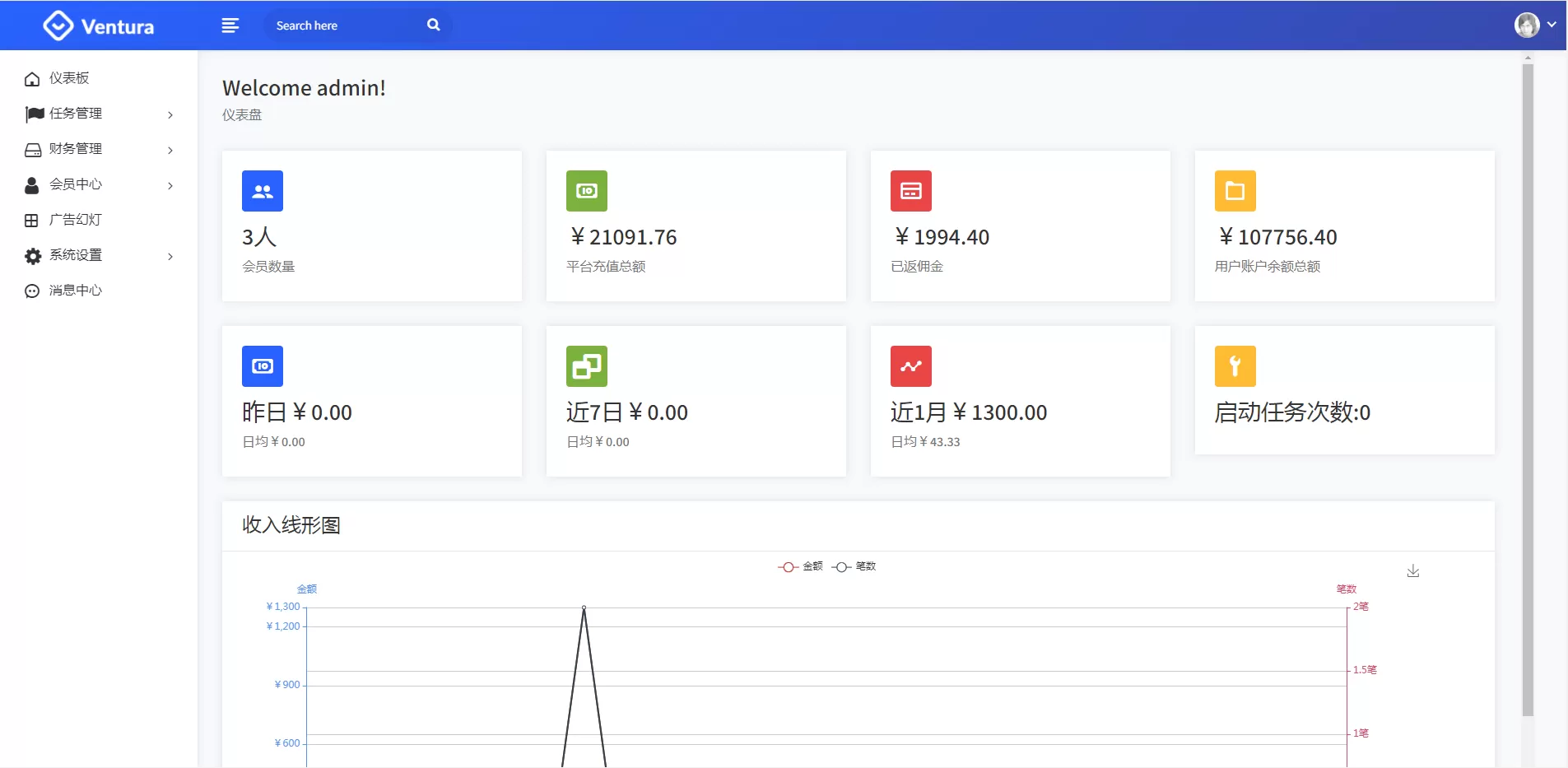Toggle the 金额 series in chart legend

(x=800, y=566)
